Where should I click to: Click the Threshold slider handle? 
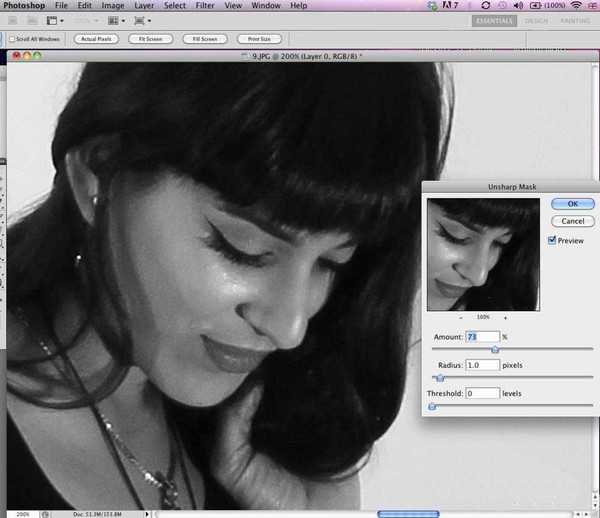click(432, 407)
